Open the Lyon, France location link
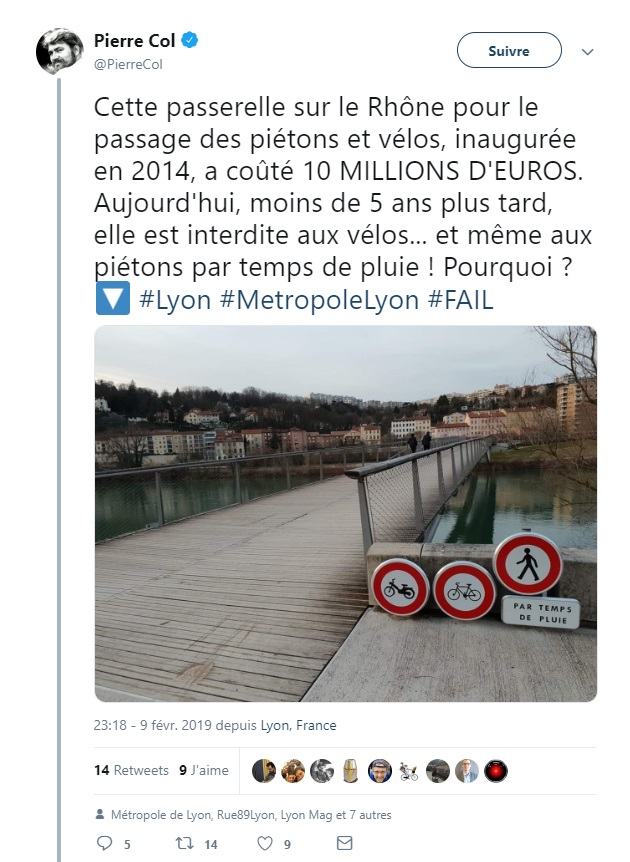Image resolution: width=630 pixels, height=862 pixels. (x=299, y=725)
